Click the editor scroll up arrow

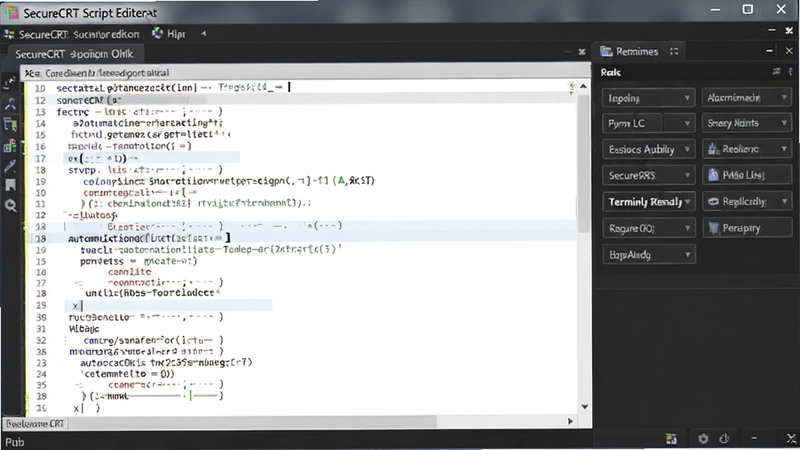coord(583,86)
